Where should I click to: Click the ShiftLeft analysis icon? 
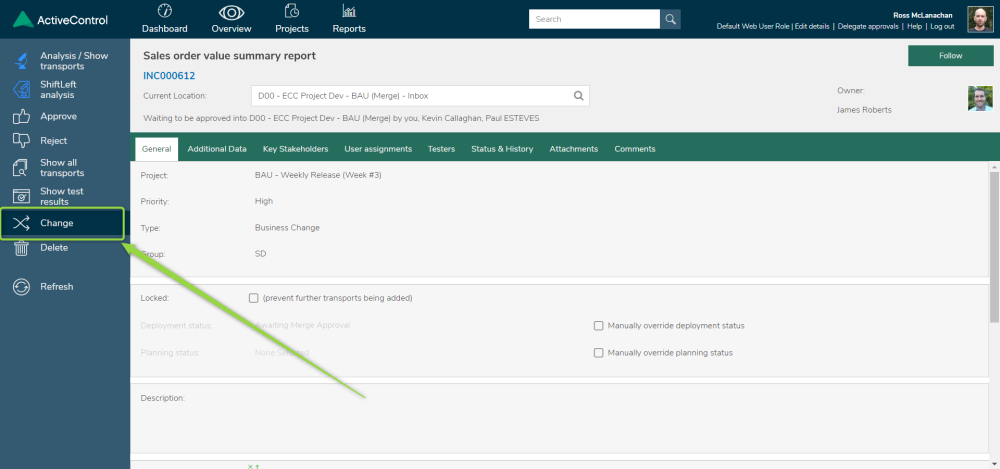point(22,90)
